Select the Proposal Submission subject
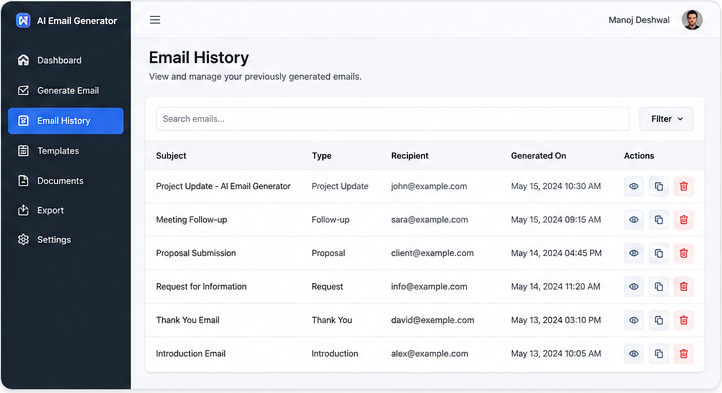The image size is (722, 393). pos(196,253)
